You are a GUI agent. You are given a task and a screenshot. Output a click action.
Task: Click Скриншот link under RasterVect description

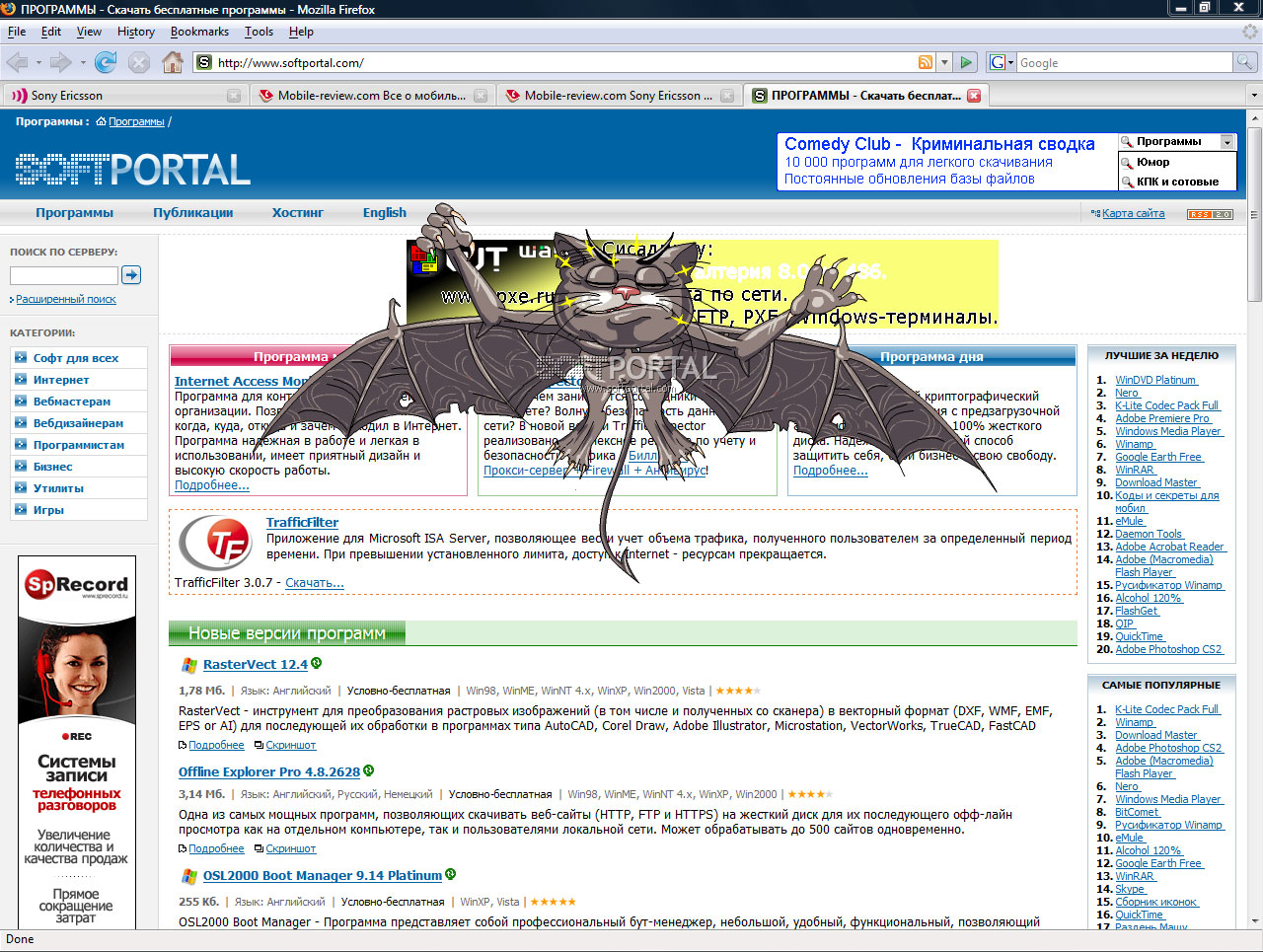click(x=291, y=746)
